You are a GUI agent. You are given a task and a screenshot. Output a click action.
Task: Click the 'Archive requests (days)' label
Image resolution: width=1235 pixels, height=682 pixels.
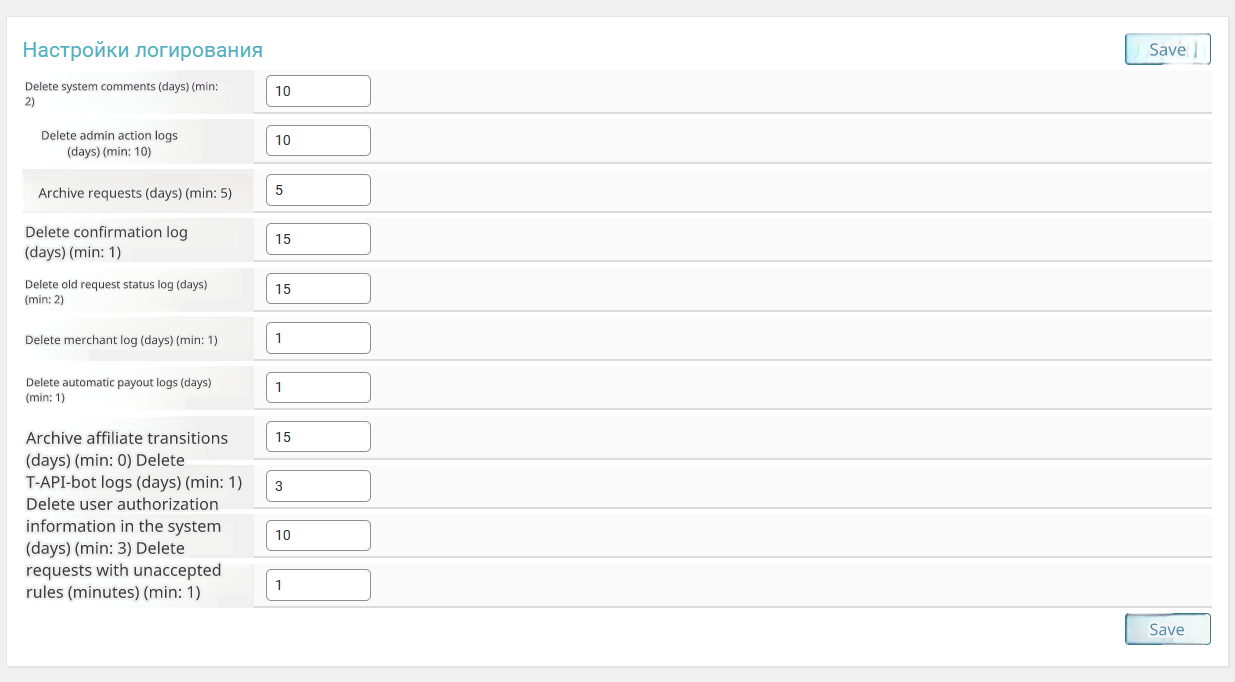point(135,193)
